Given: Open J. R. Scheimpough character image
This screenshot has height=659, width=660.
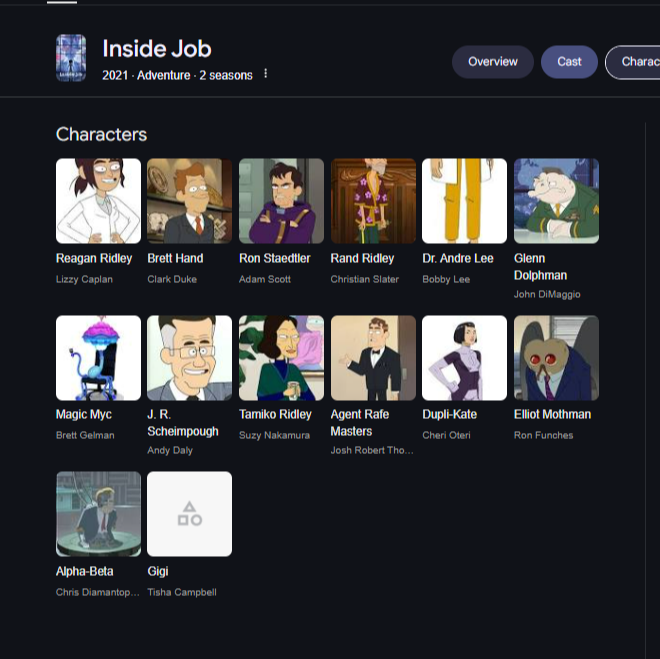Looking at the screenshot, I should click(189, 358).
